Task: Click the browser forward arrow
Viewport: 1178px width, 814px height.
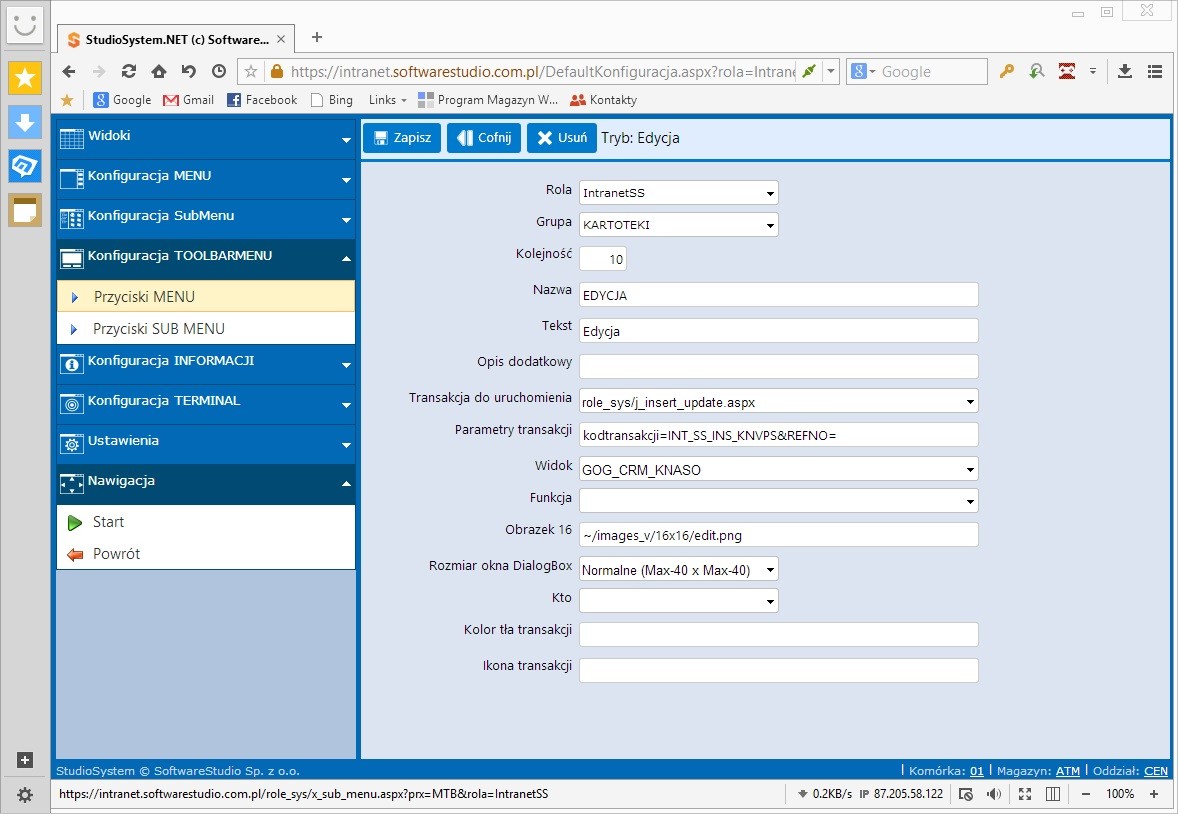Action: 99,71
